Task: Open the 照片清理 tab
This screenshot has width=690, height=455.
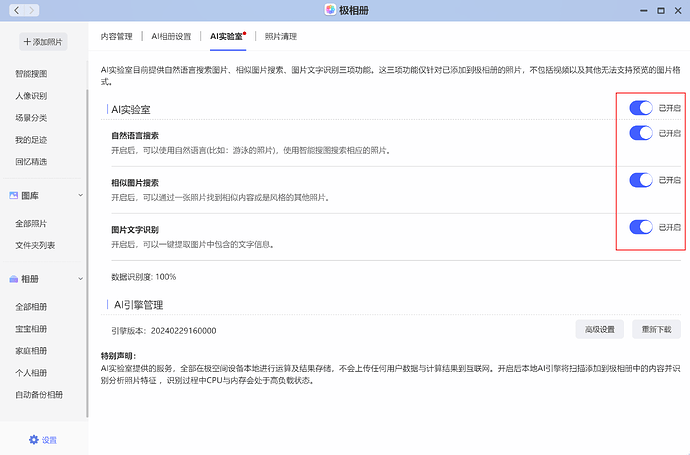Action: 281,37
